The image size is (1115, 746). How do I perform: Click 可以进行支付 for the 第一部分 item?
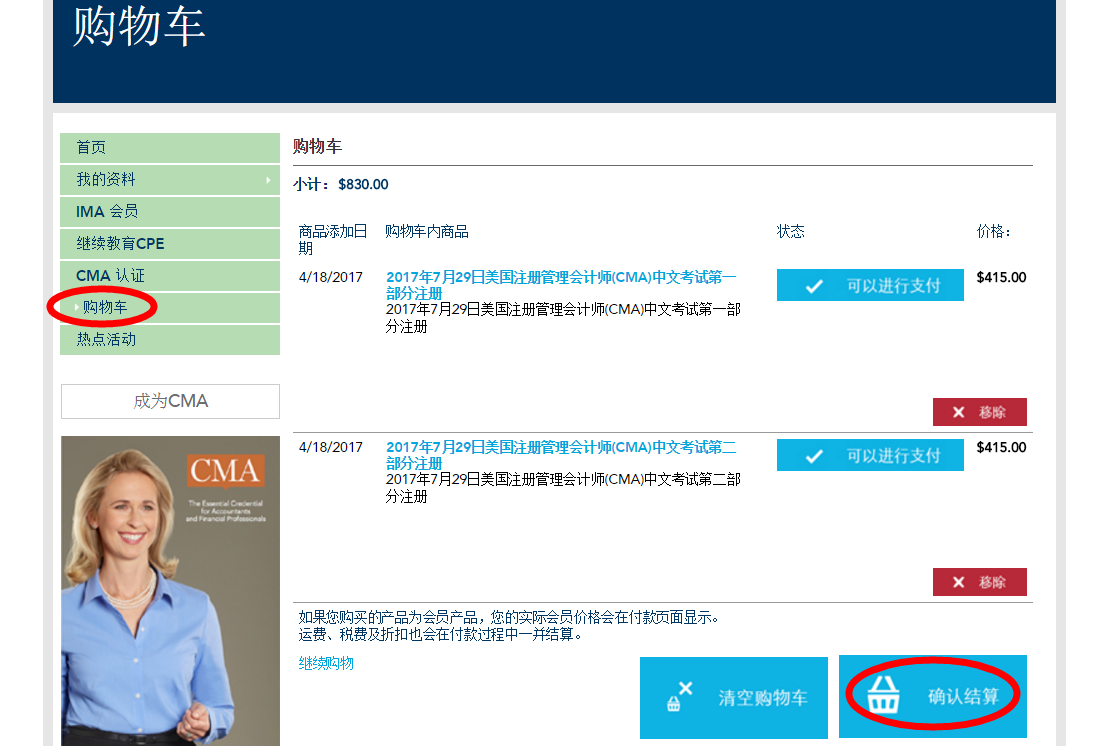(x=870, y=285)
